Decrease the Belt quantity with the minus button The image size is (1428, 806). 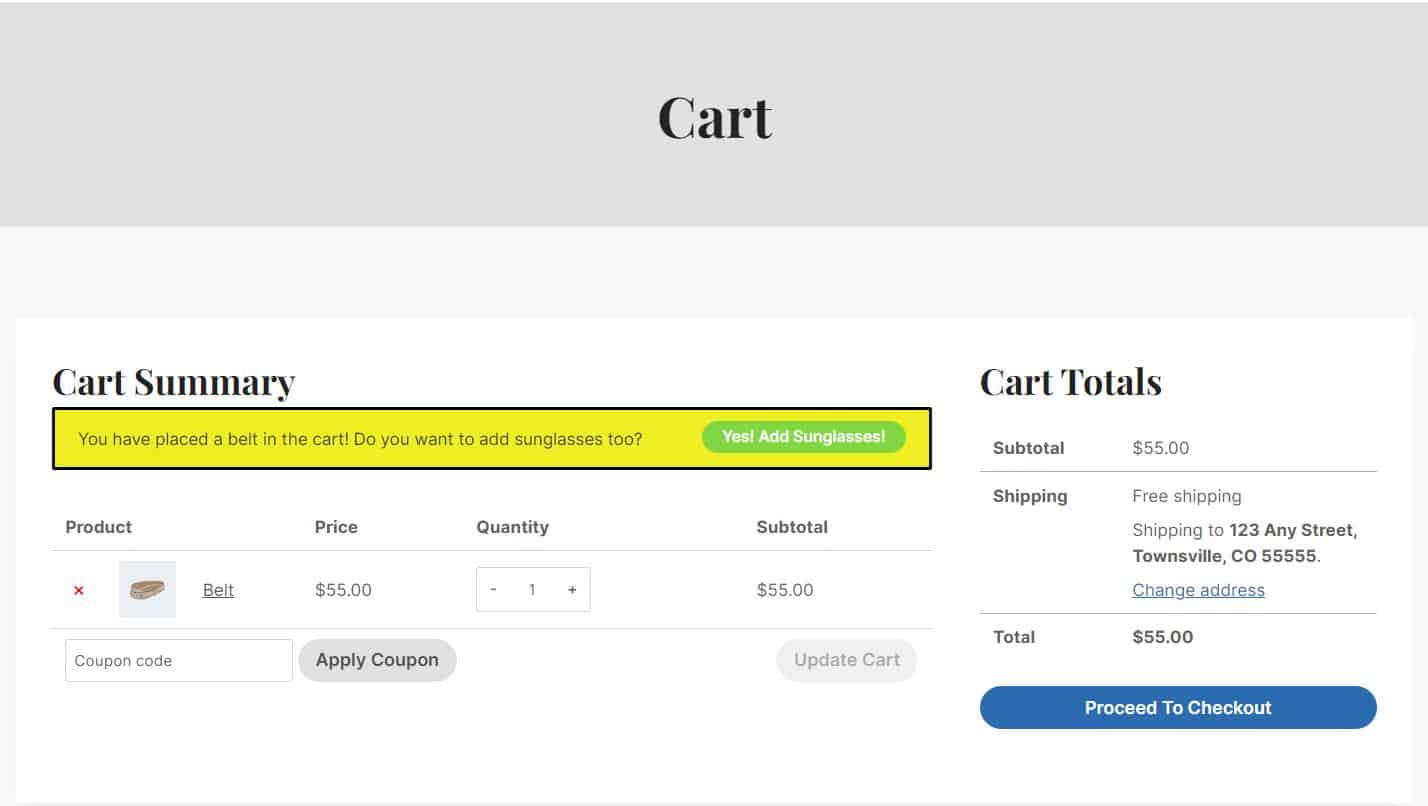[x=493, y=589]
